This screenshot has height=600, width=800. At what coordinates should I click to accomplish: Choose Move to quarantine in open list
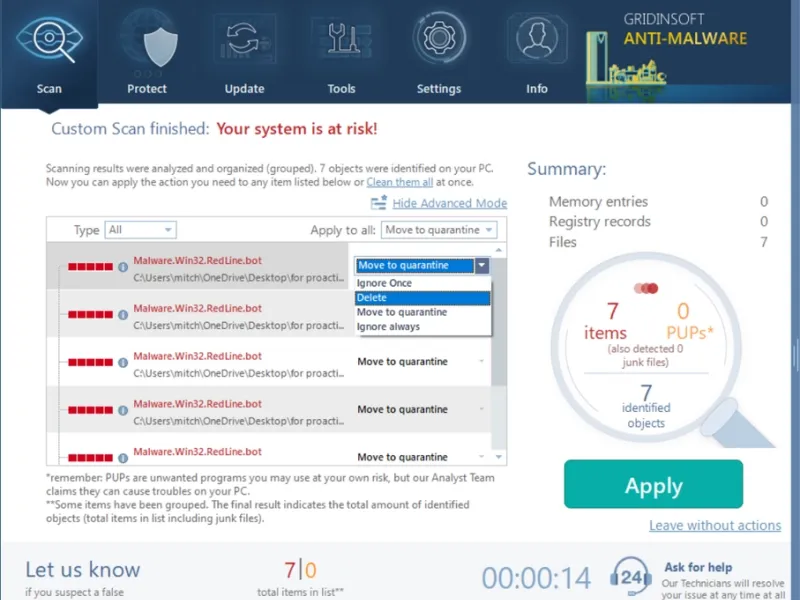[x=422, y=312]
